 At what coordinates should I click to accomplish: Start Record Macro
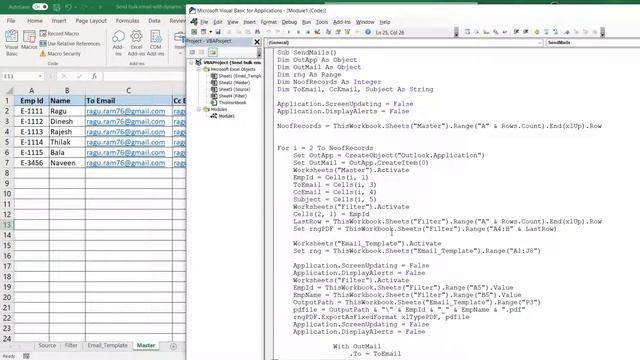pos(60,33)
